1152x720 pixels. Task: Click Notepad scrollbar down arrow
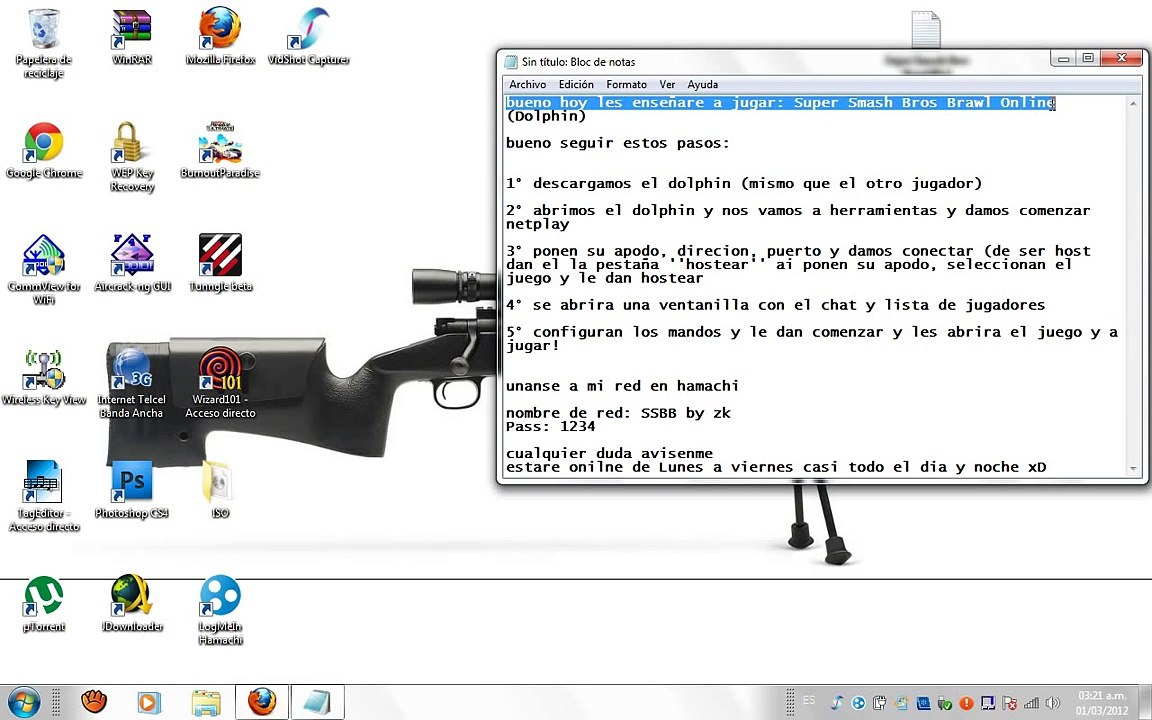click(1132, 468)
